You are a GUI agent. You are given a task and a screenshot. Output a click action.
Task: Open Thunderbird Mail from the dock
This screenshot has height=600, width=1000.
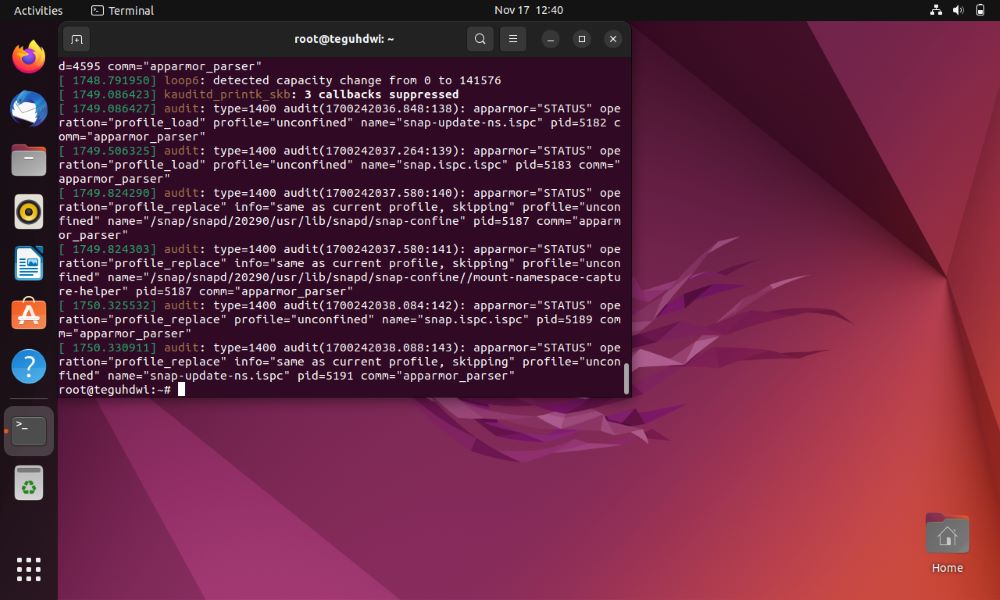[29, 108]
